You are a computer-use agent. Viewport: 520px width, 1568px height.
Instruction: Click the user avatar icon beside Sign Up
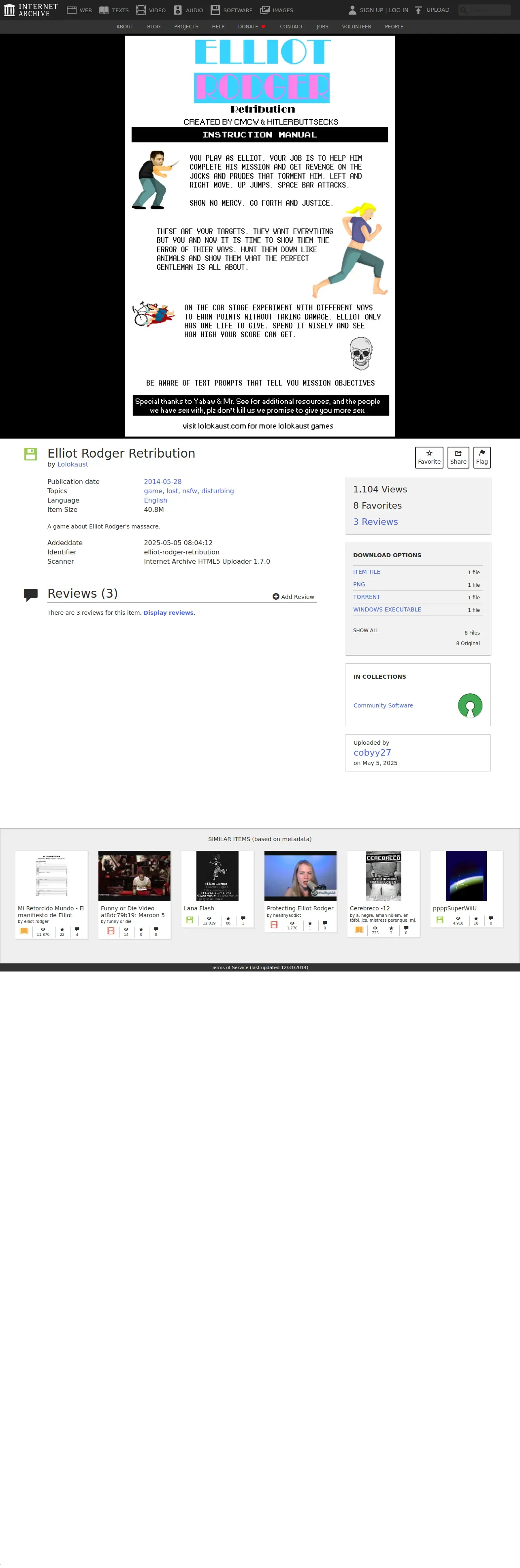point(352,10)
